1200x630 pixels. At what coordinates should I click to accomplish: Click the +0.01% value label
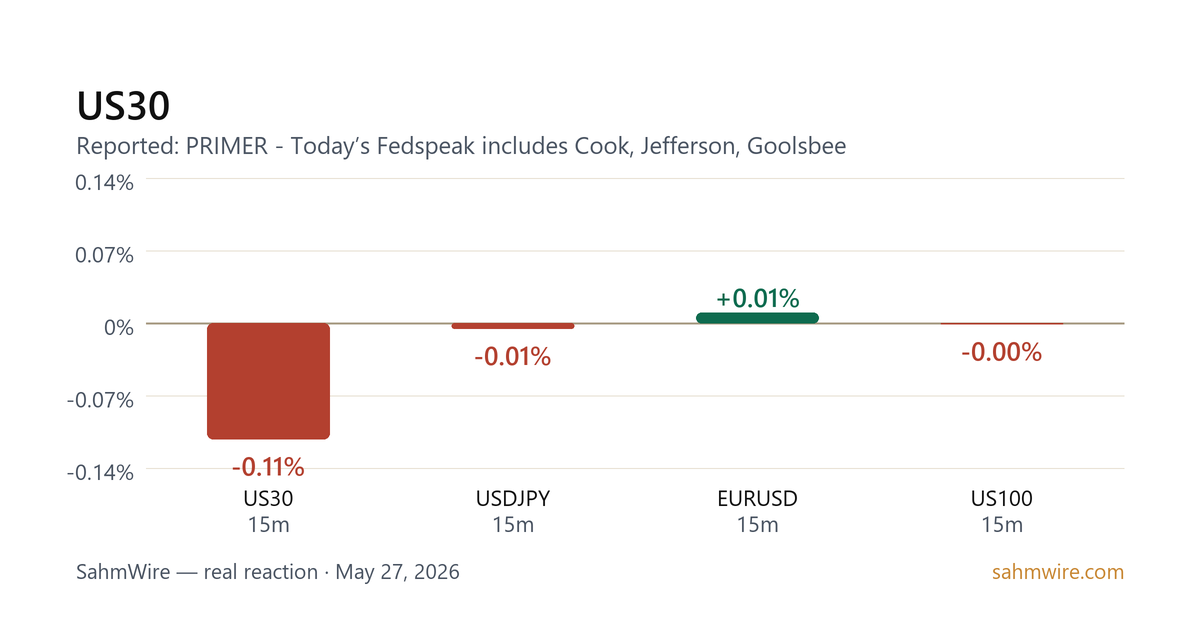pyautogui.click(x=757, y=298)
